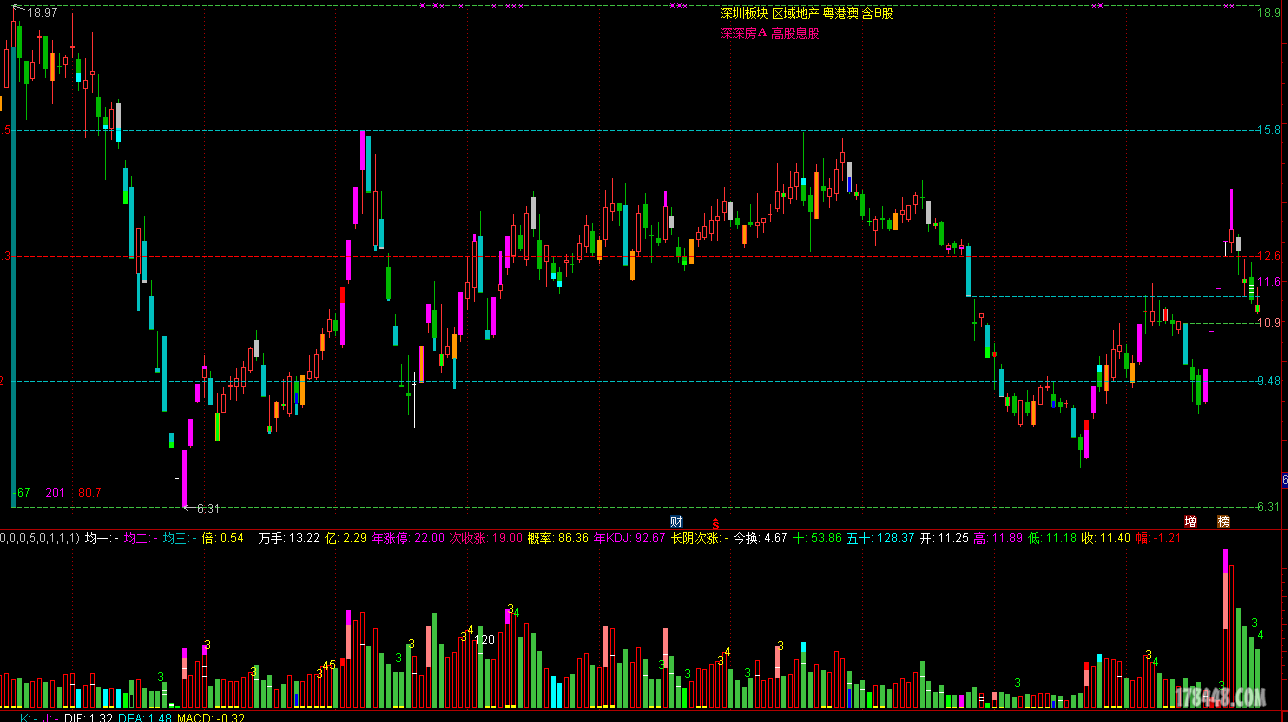
Task: Click the 增 marker icon
Action: [1190, 522]
